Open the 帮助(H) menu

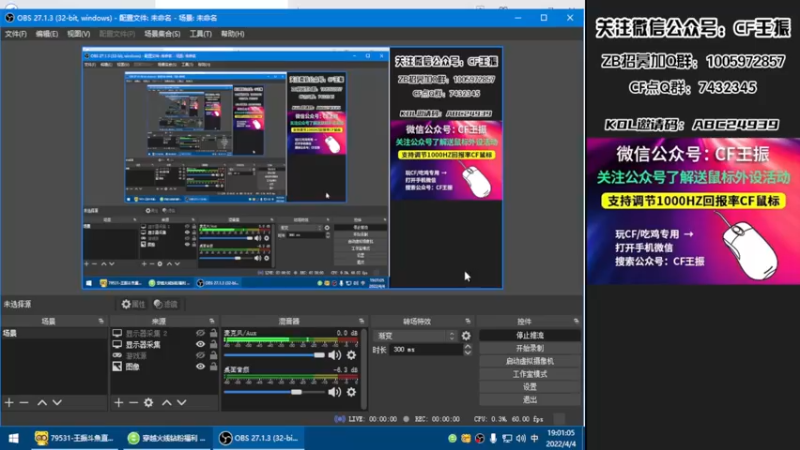pyautogui.click(x=232, y=34)
